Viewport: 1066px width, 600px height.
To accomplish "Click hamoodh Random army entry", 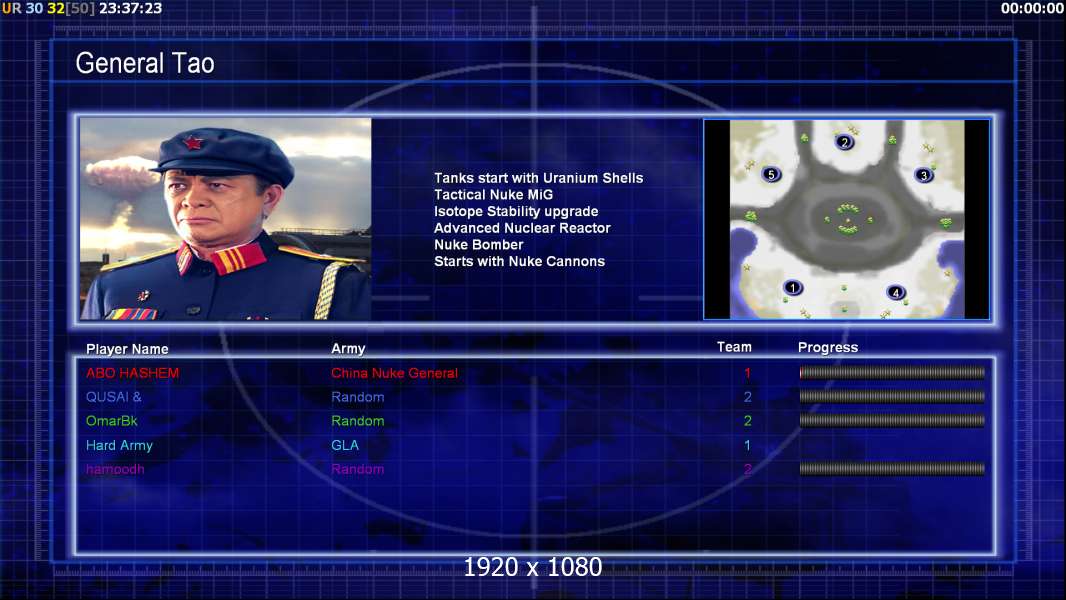I will click(x=358, y=470).
